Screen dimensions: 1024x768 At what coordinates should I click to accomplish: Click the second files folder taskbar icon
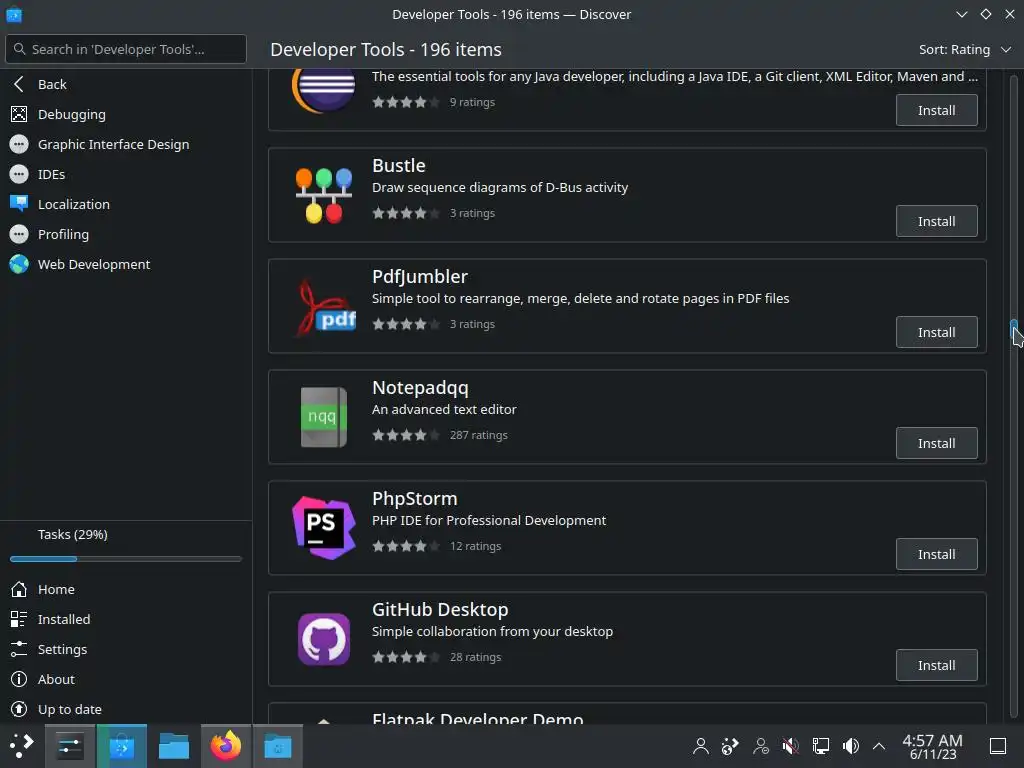[278, 746]
